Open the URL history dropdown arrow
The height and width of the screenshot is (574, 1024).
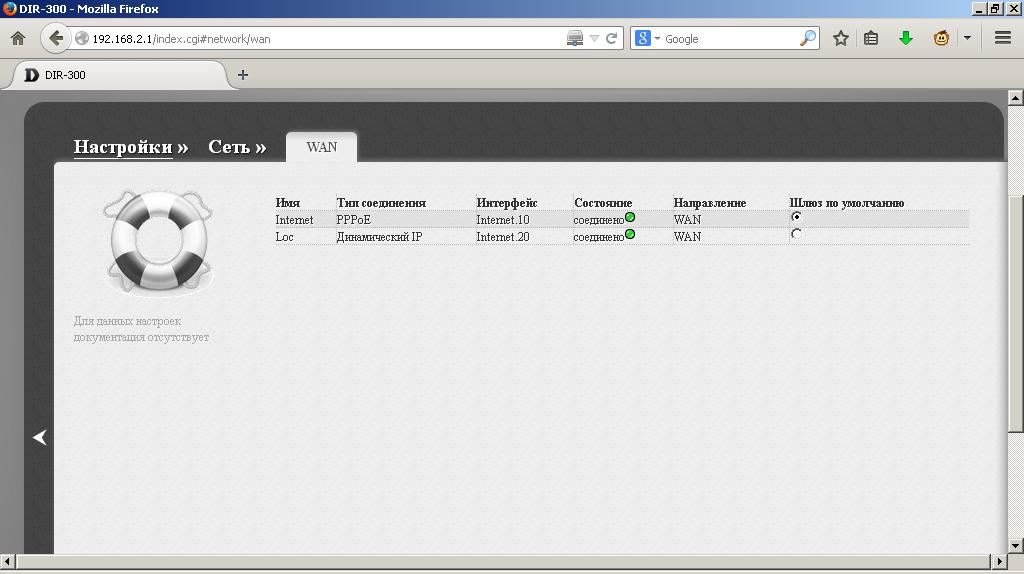coord(594,39)
